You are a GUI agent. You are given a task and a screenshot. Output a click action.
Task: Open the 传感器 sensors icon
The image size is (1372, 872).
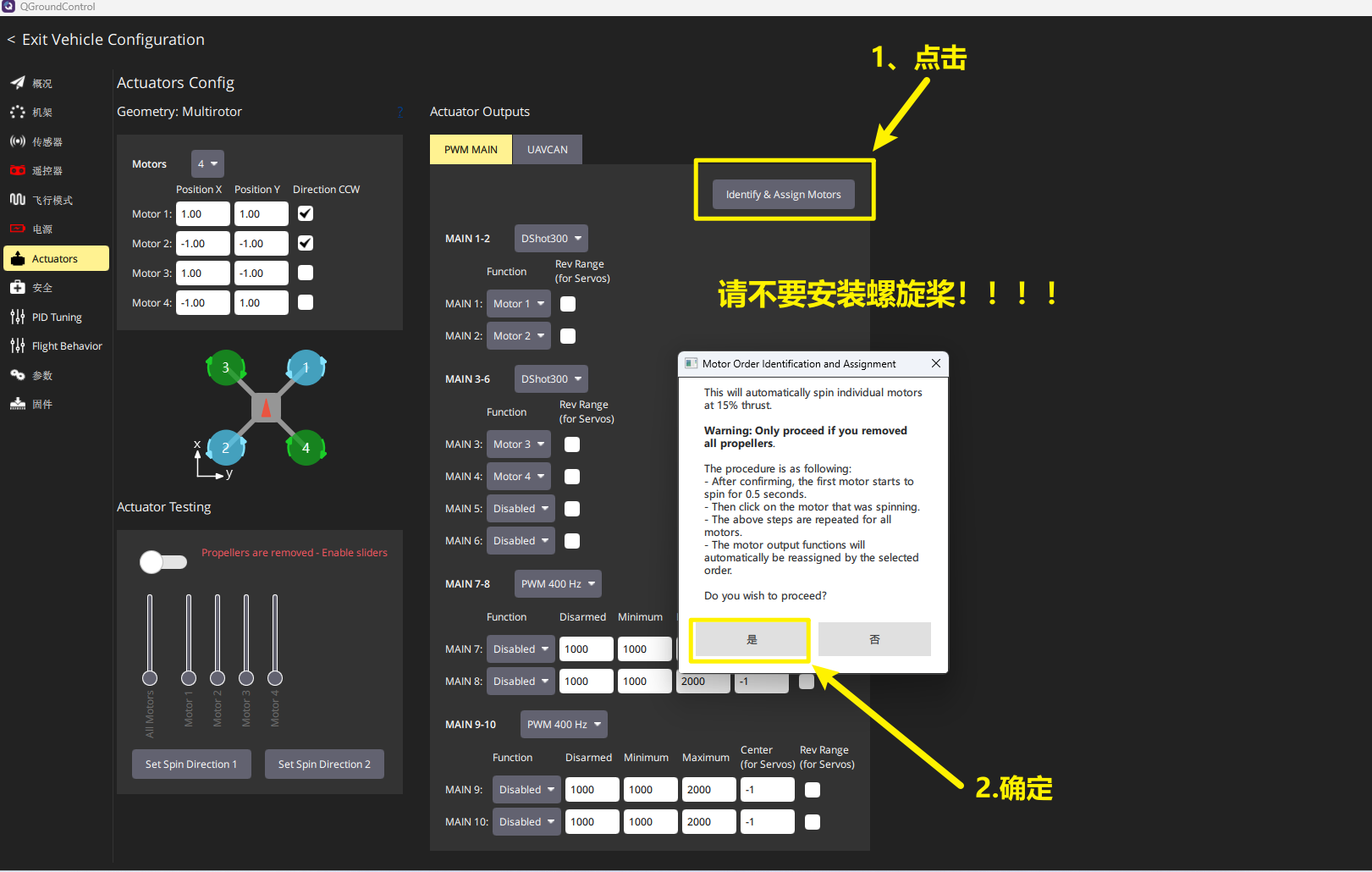pyautogui.click(x=18, y=141)
